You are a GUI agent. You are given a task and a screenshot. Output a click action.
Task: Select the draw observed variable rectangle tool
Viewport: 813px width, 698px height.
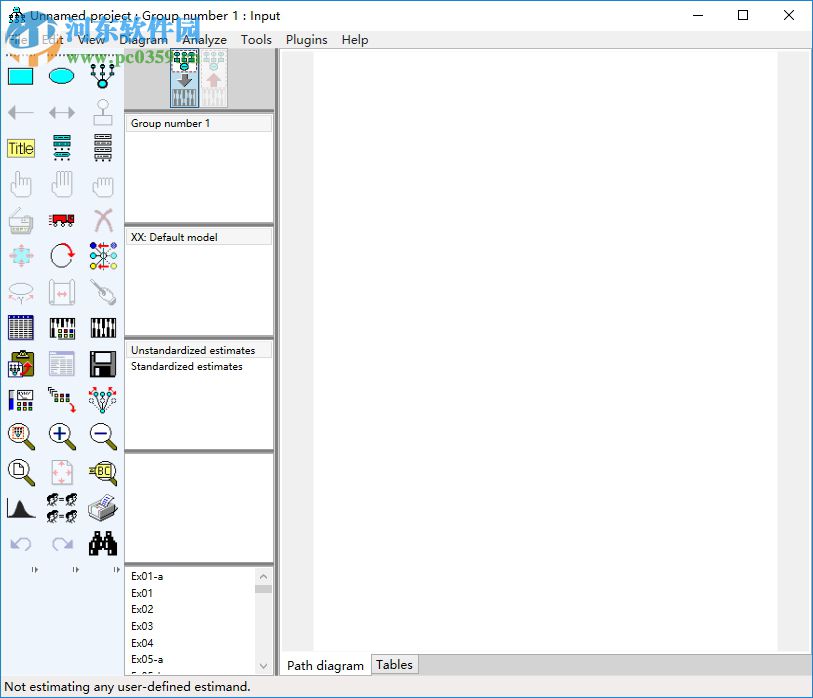tap(21, 76)
